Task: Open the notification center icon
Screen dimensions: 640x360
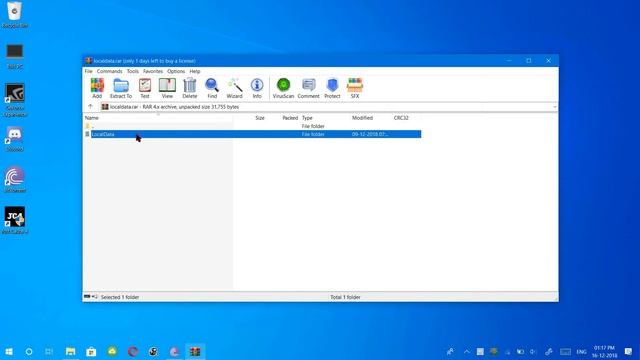Action: [628, 351]
